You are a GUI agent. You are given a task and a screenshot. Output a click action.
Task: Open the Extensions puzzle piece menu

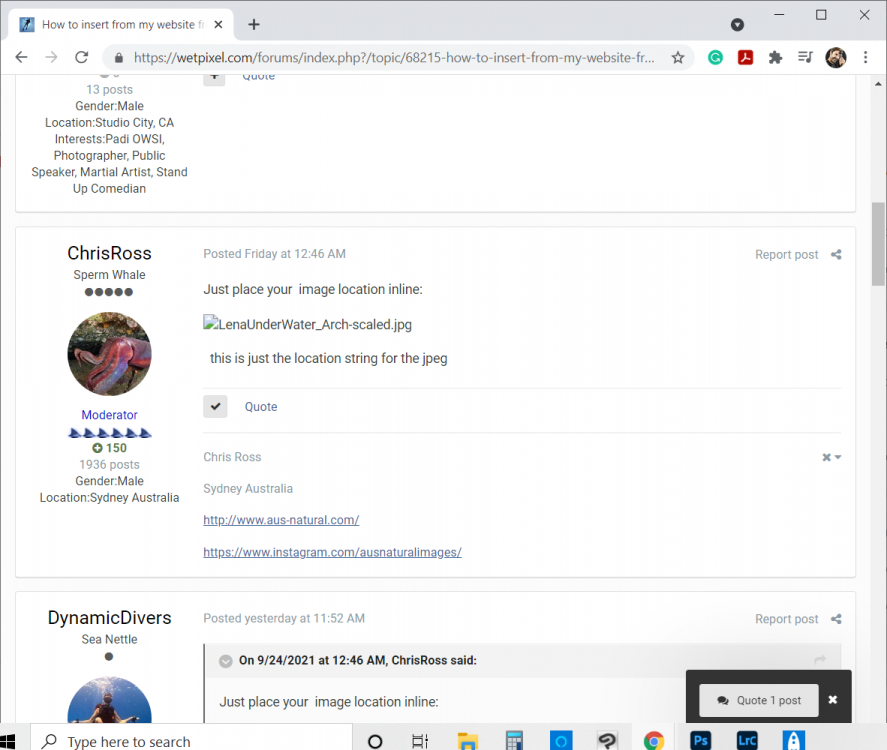click(x=776, y=57)
